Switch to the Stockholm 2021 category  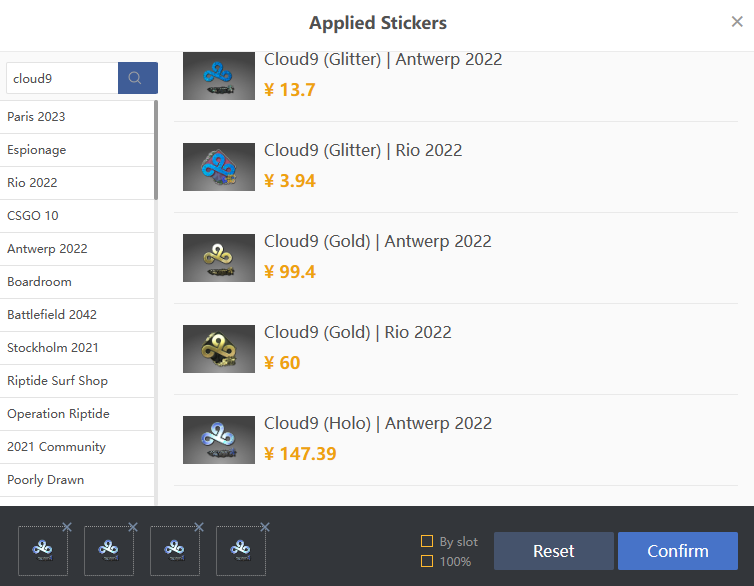point(53,348)
